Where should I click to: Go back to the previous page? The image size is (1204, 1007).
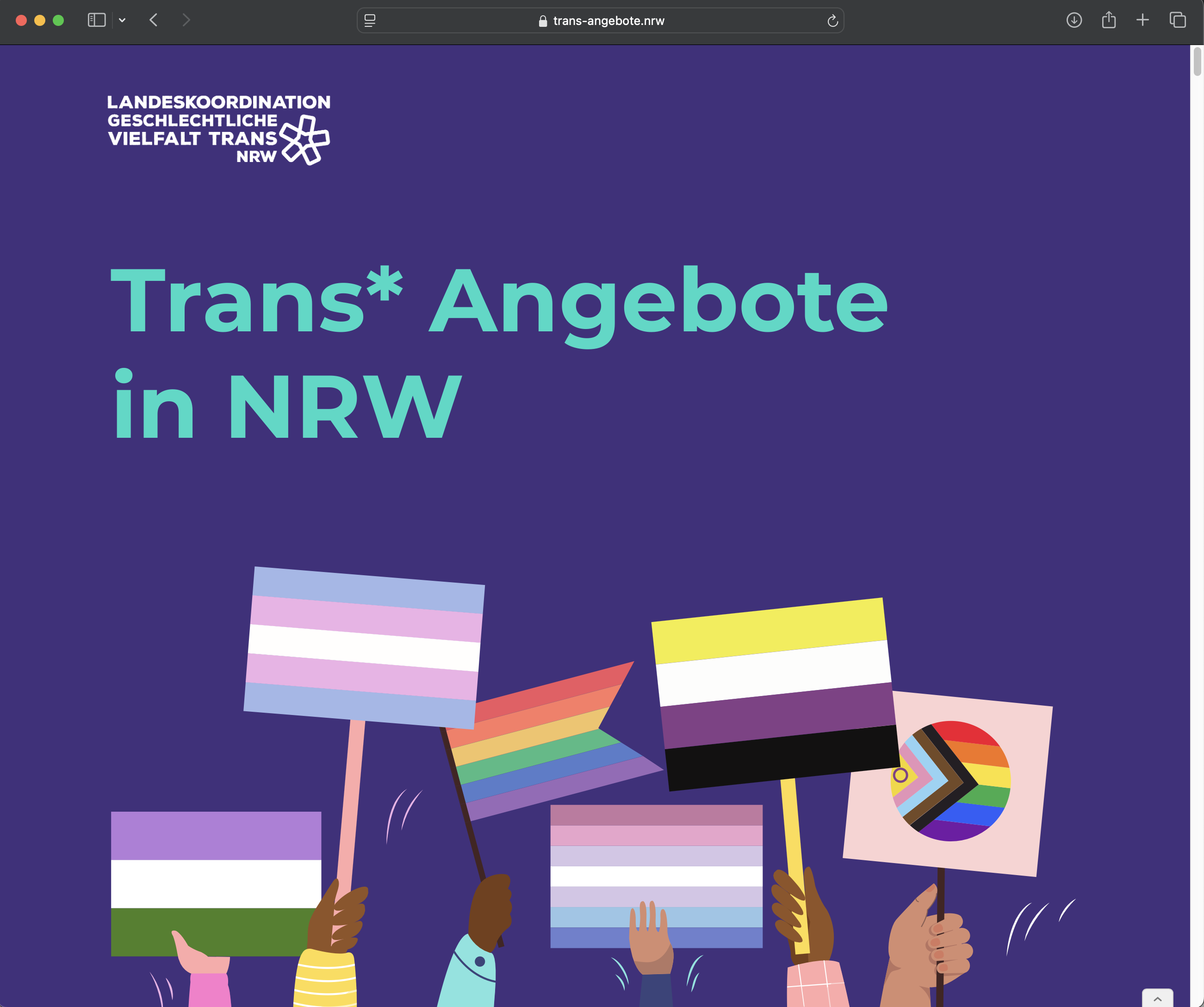153,20
